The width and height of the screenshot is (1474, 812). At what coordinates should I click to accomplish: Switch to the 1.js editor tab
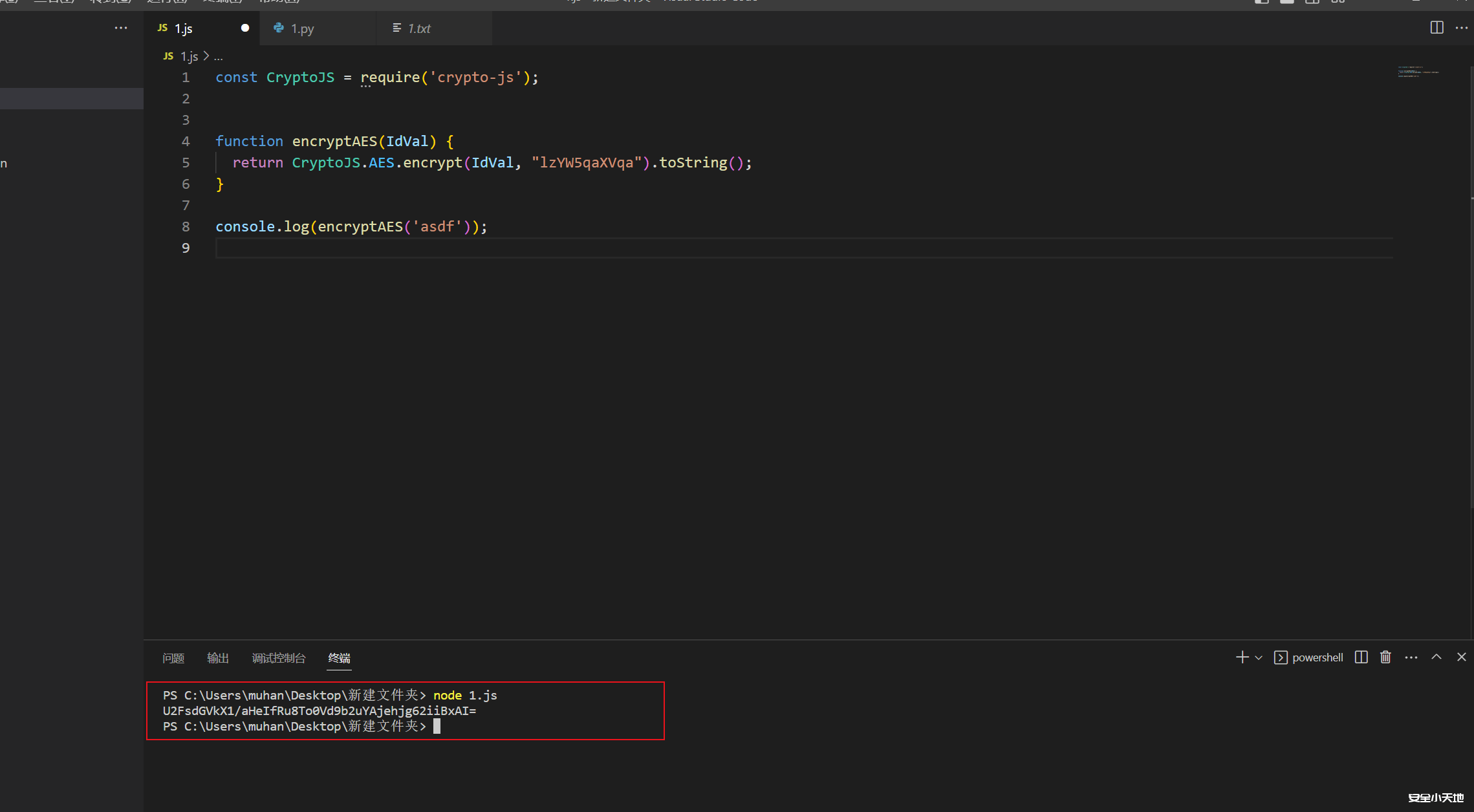point(202,28)
